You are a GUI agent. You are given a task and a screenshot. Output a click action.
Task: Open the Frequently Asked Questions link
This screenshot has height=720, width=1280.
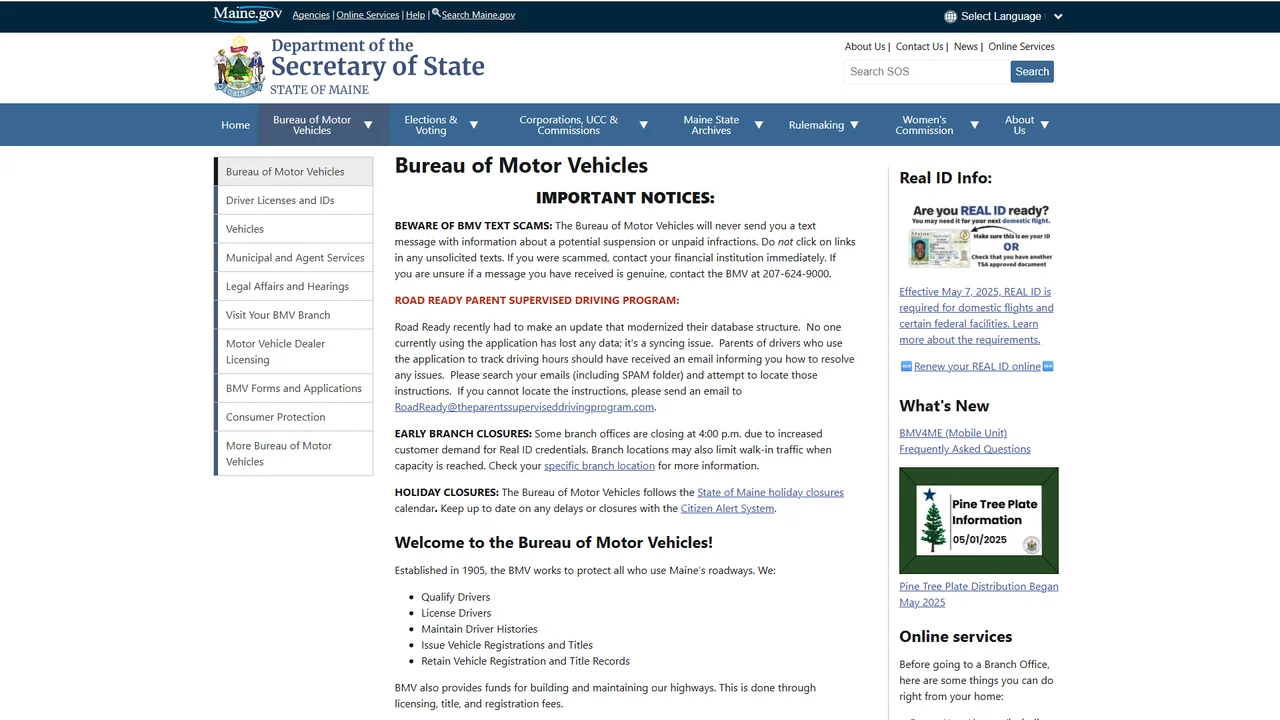tap(965, 449)
